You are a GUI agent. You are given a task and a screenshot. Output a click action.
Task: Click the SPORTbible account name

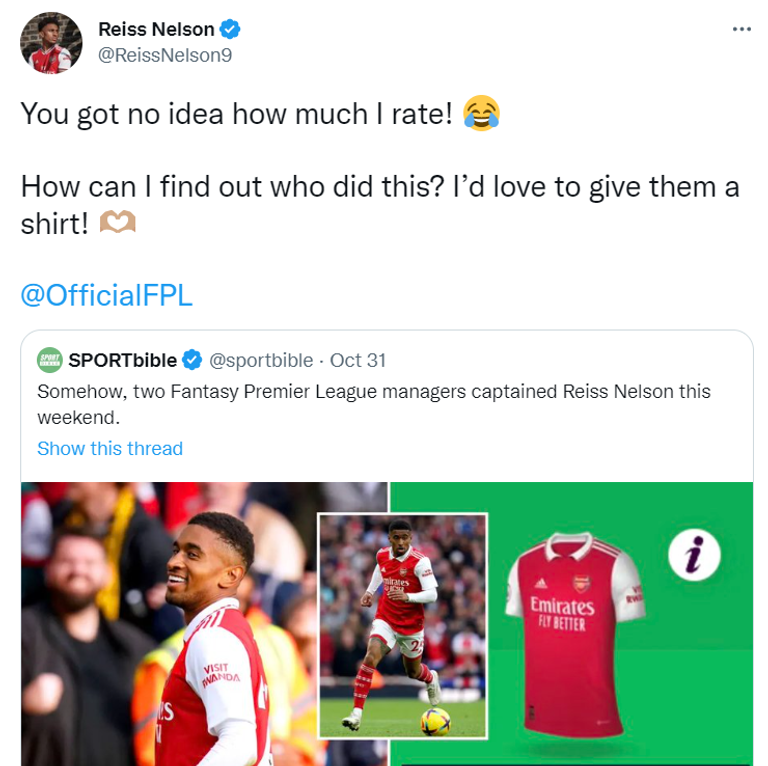[122, 360]
